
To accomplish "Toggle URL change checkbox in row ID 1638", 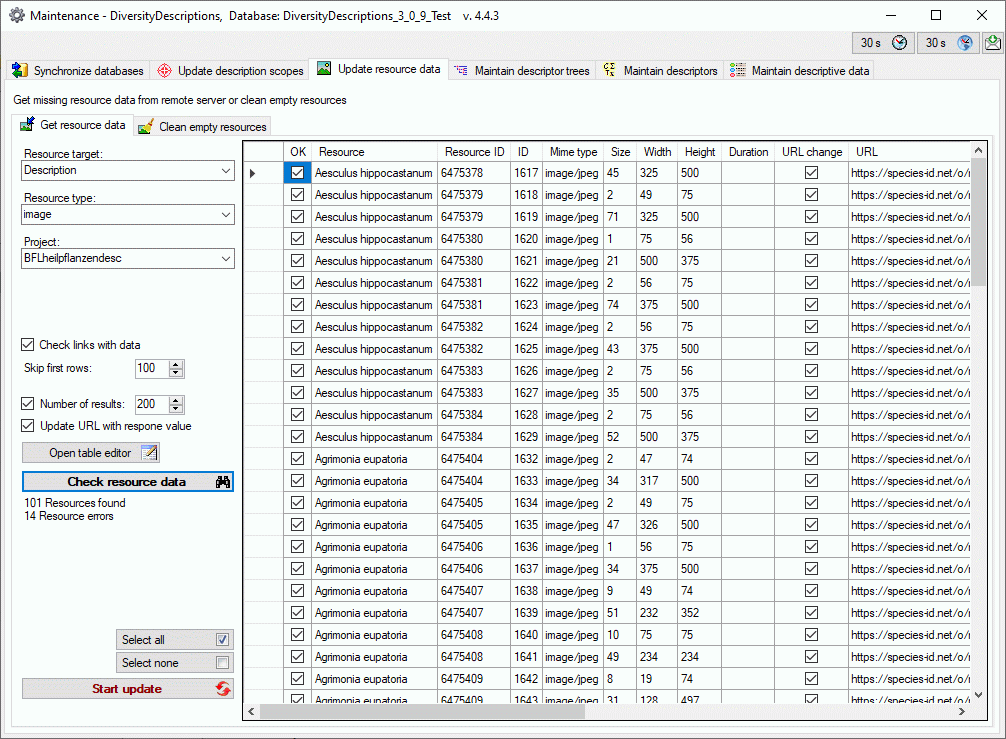I will click(x=812, y=591).
